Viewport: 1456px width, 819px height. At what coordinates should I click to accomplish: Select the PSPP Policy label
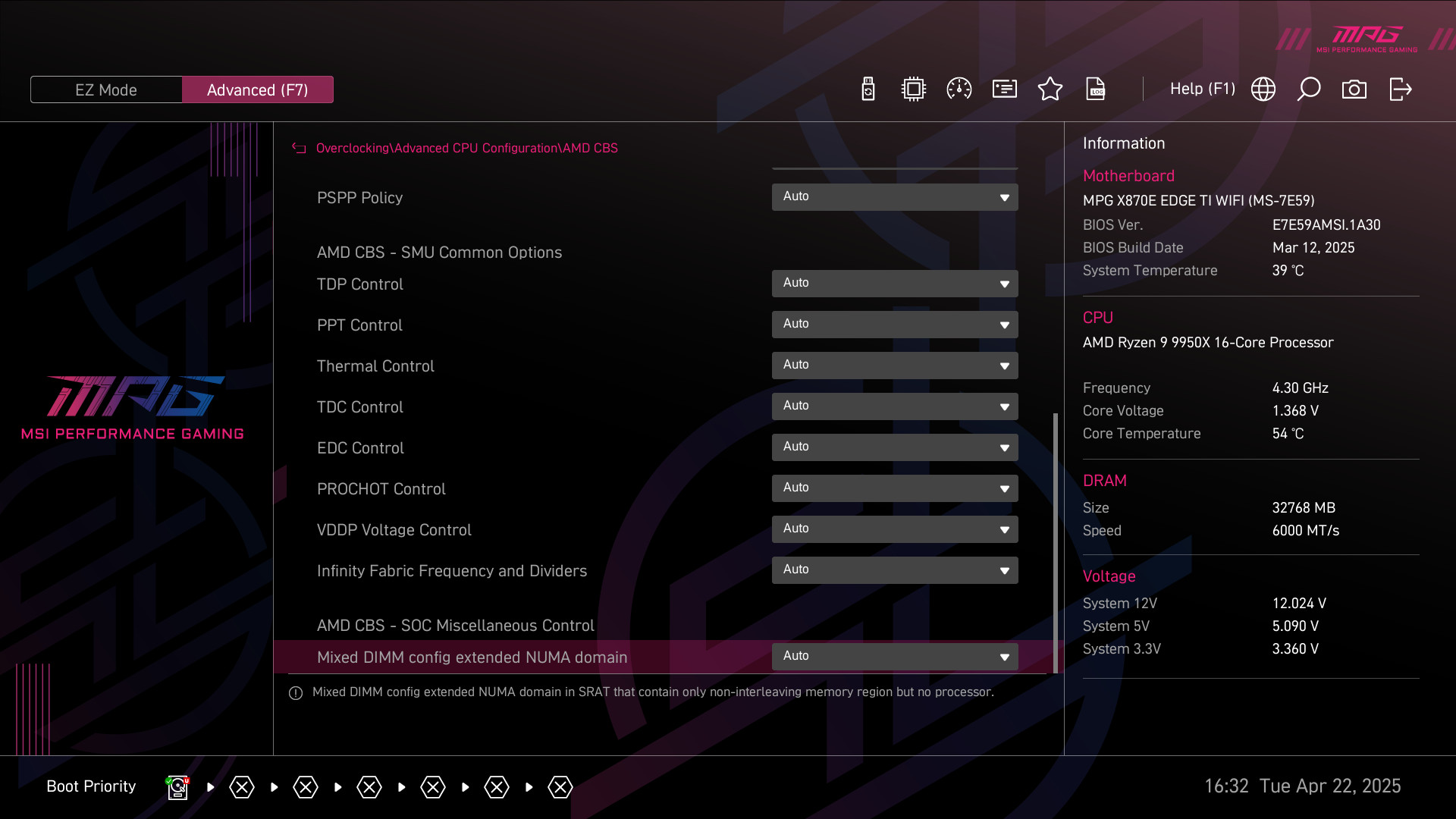pyautogui.click(x=359, y=198)
